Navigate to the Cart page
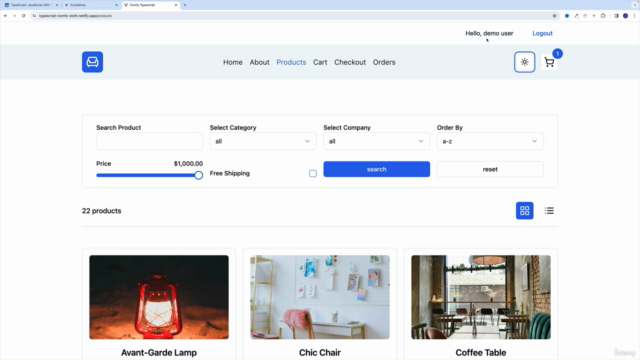Viewport: 640px width, 360px height. tap(320, 62)
